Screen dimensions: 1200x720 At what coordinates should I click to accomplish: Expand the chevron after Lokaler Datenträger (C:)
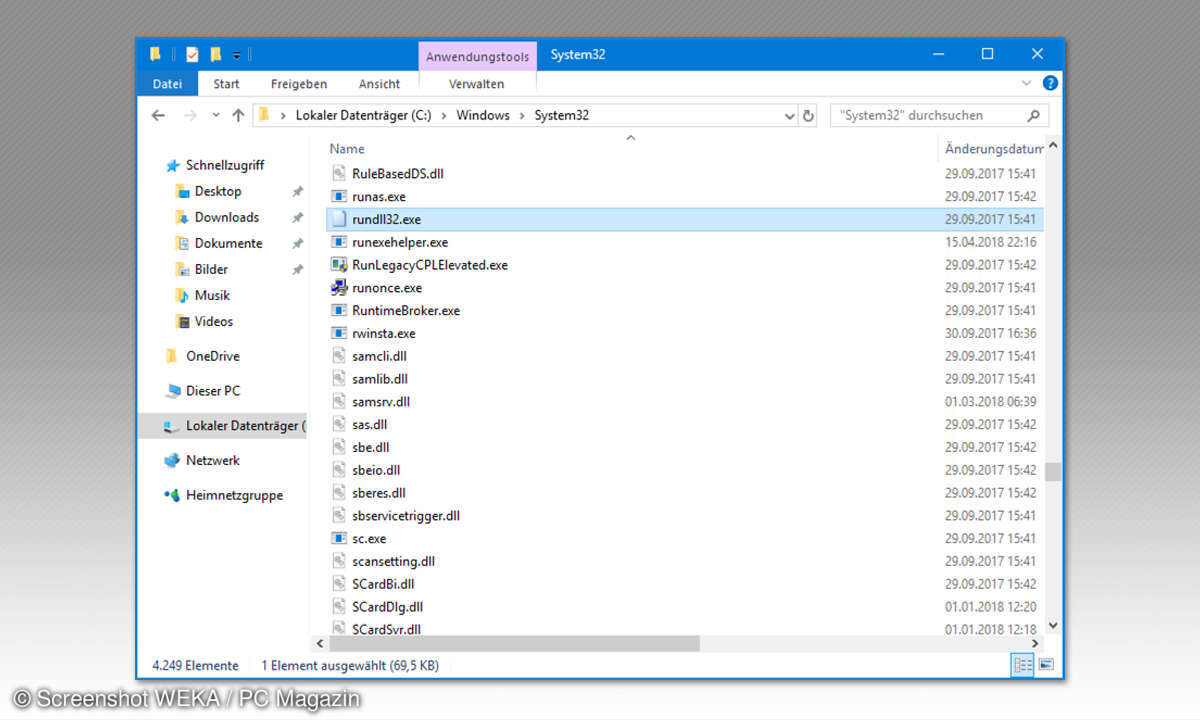point(444,115)
